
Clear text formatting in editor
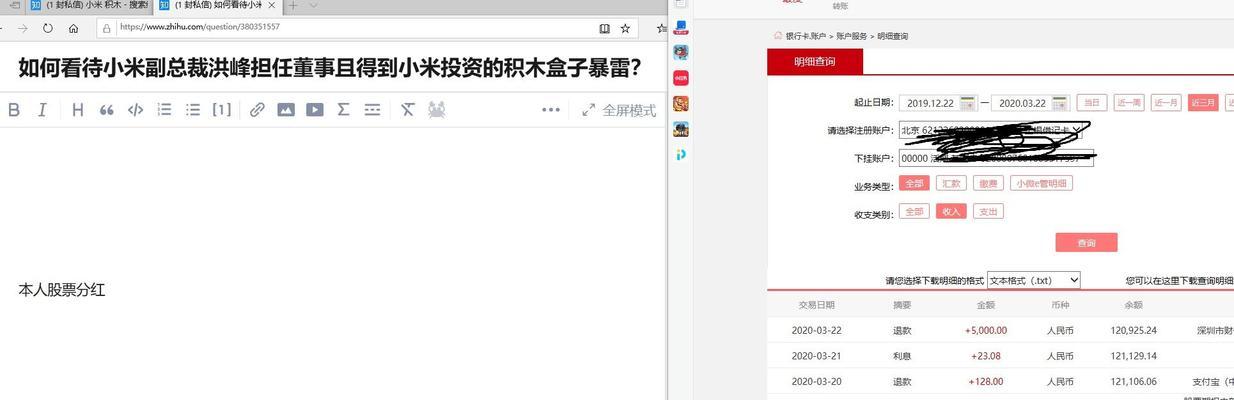pos(407,110)
